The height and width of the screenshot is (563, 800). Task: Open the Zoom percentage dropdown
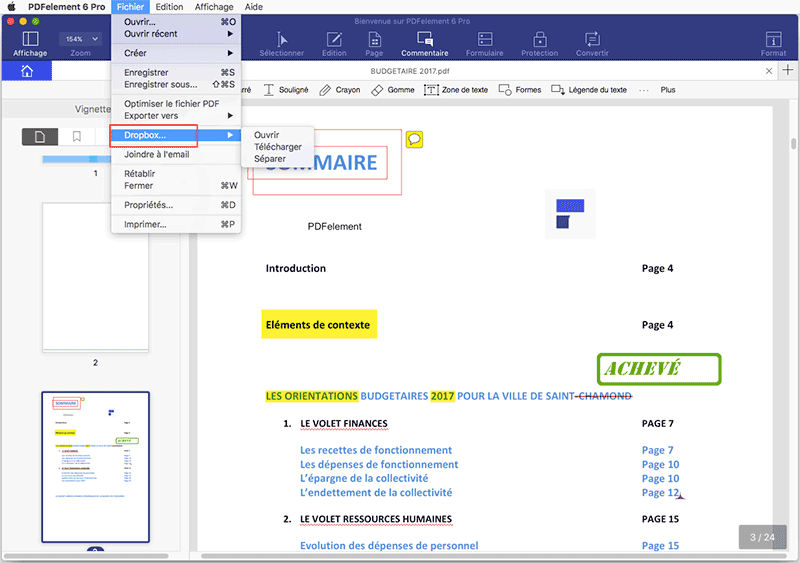click(81, 39)
